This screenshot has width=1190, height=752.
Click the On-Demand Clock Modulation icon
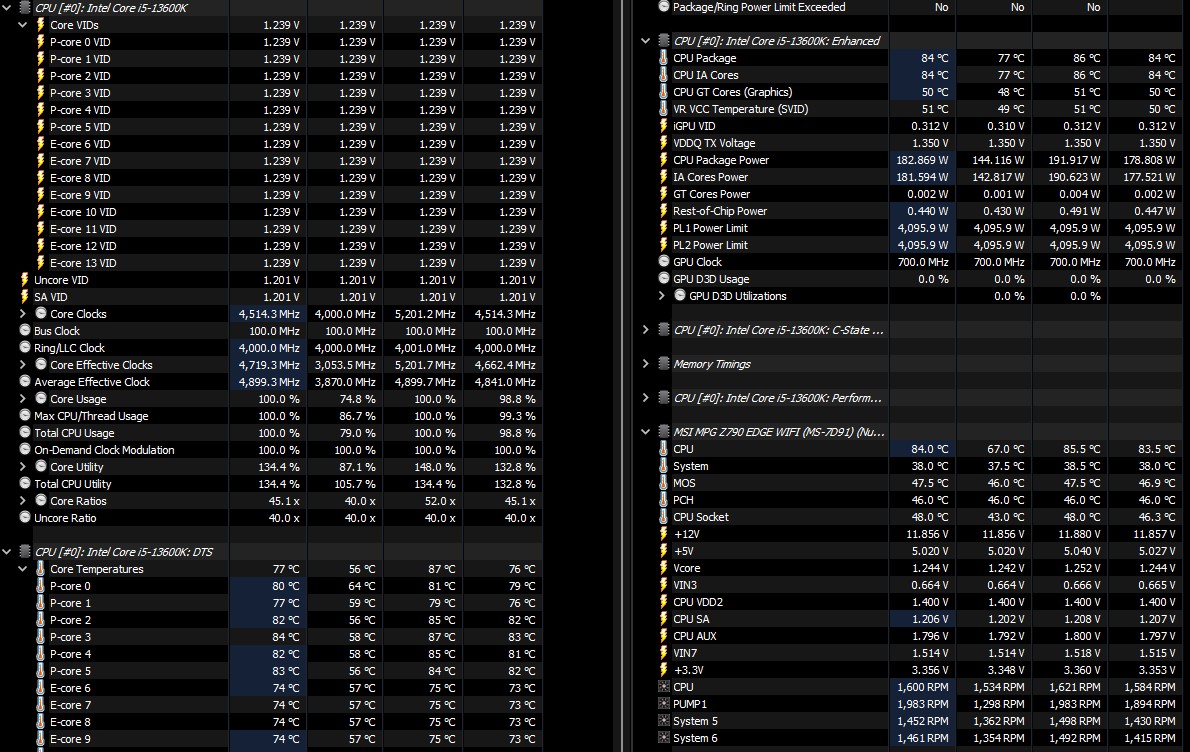click(x=25, y=449)
